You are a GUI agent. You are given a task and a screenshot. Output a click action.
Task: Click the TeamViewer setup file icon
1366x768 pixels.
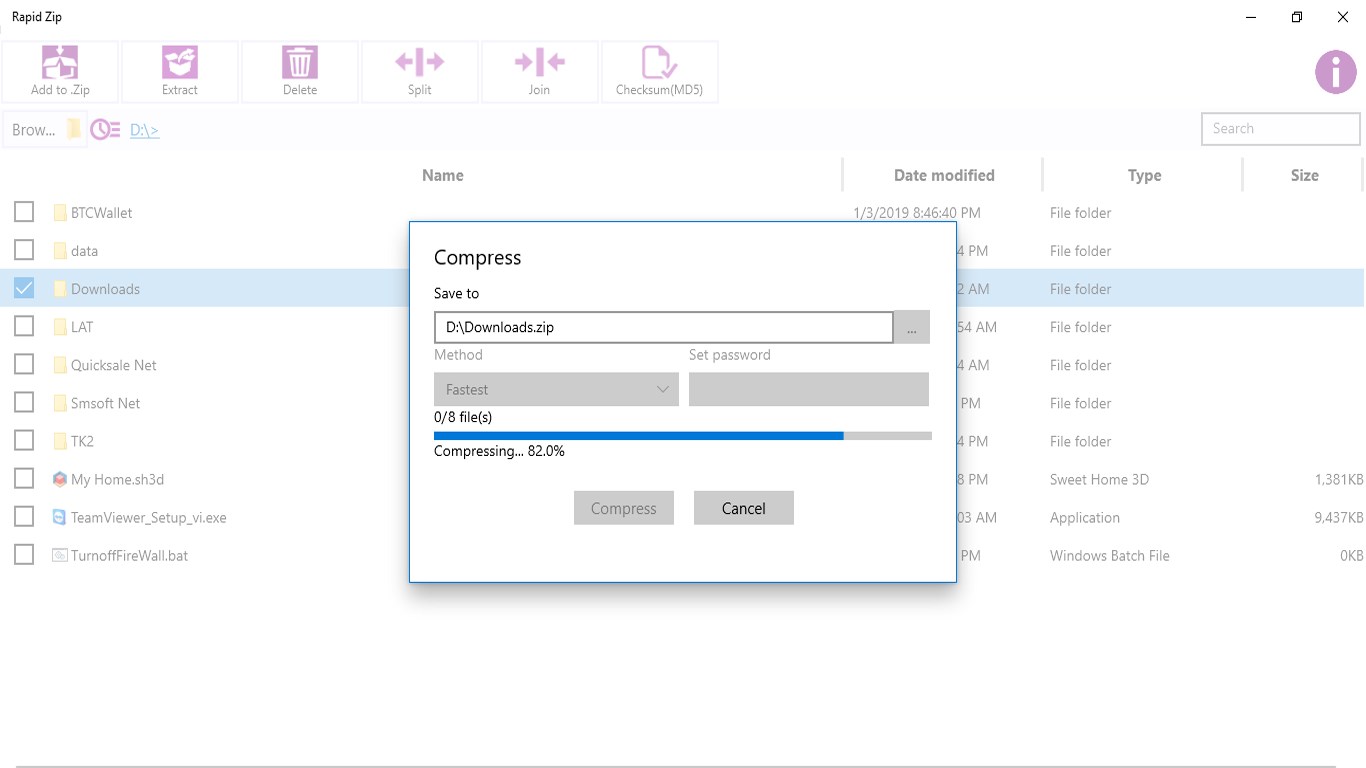[x=60, y=517]
